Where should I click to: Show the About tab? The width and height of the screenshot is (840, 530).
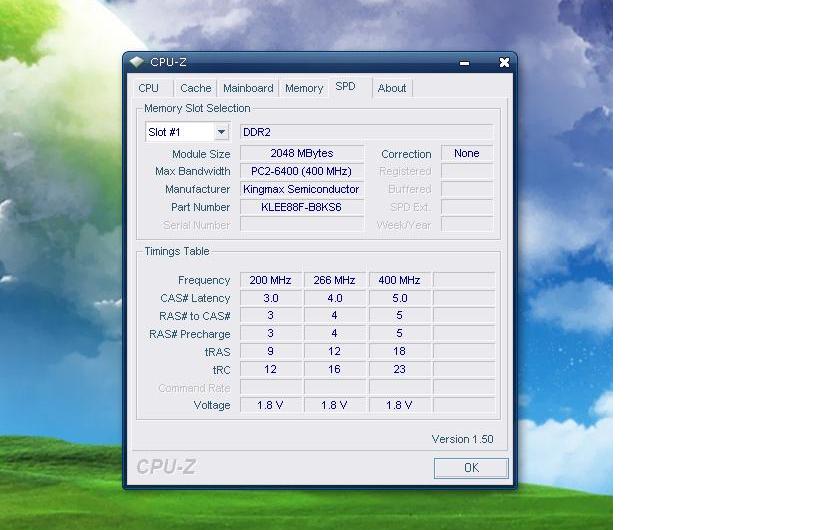[392, 88]
